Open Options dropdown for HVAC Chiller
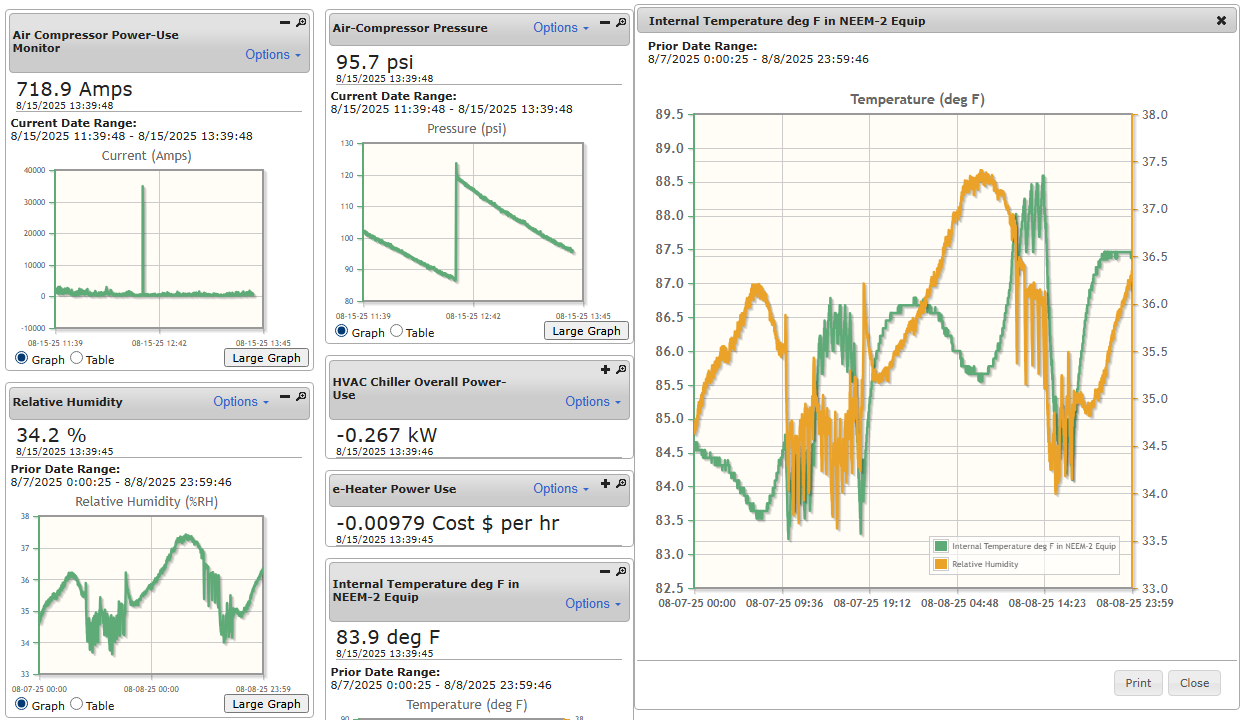The width and height of the screenshot is (1250, 720). 592,401
